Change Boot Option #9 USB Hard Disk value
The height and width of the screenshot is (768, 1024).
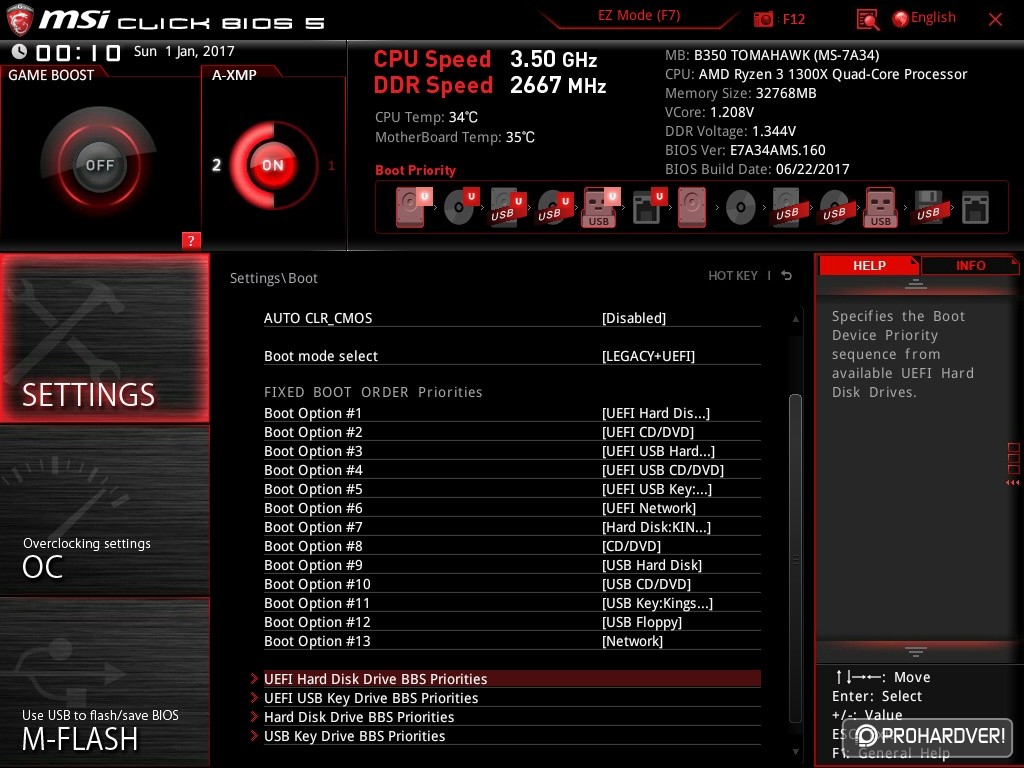pos(651,564)
